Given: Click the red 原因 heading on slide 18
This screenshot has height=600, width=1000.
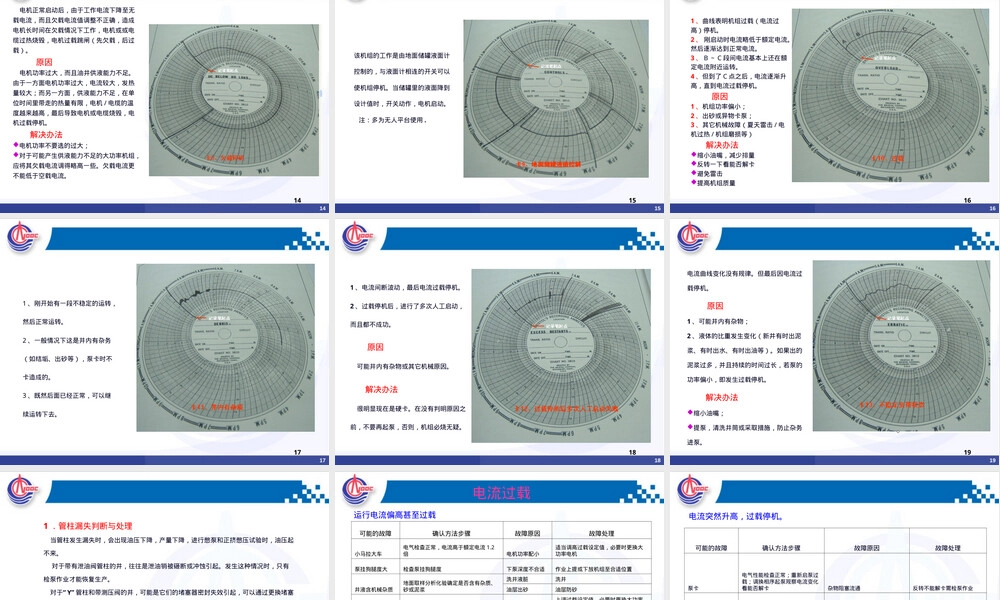Looking at the screenshot, I should click(375, 347).
